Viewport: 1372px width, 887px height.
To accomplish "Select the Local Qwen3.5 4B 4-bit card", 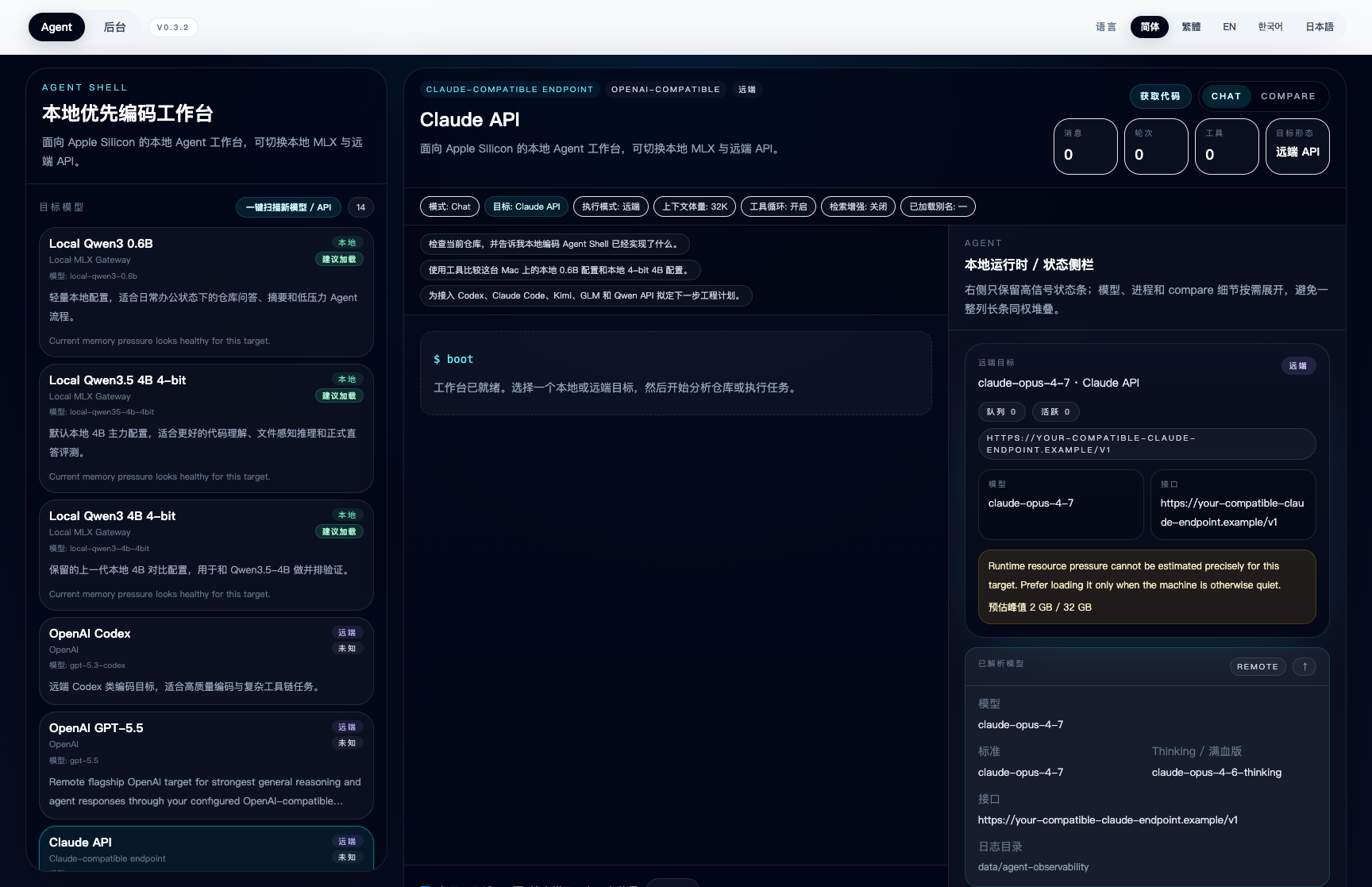I will (x=206, y=429).
